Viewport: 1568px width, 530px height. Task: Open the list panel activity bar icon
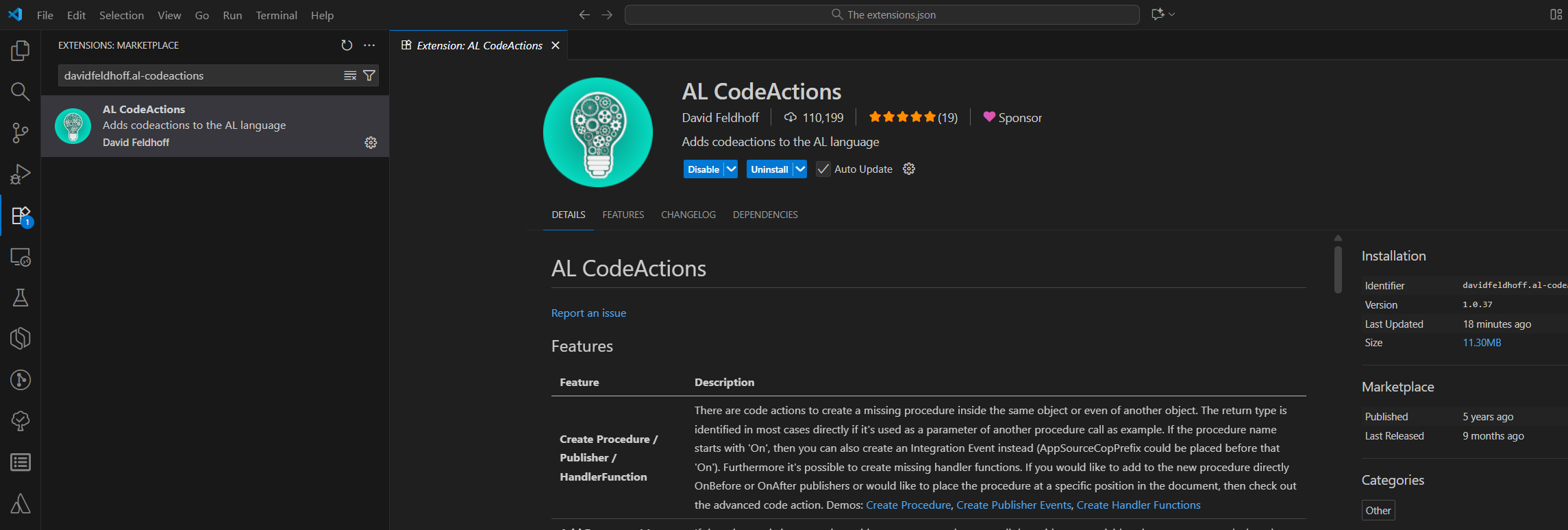[x=21, y=462]
